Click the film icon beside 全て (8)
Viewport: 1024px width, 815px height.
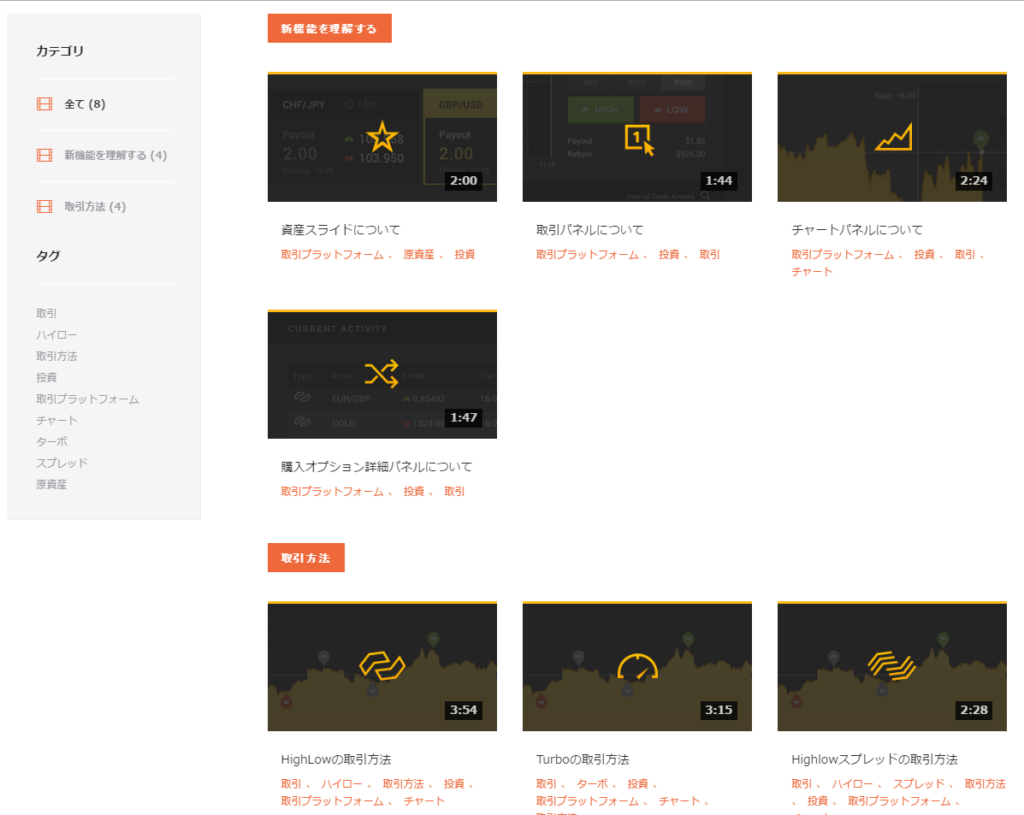pyautogui.click(x=44, y=104)
